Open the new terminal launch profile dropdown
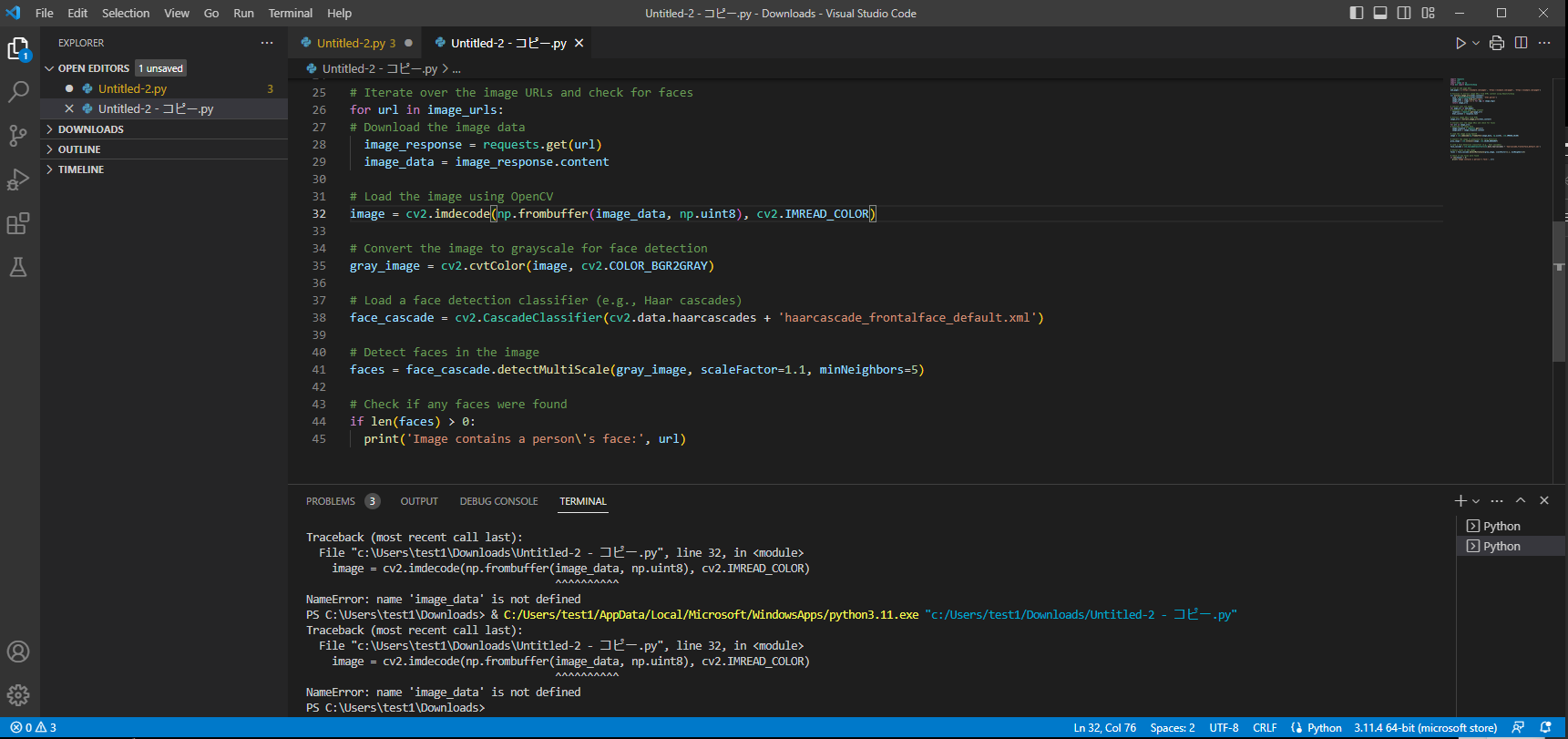1568x739 pixels. [x=1476, y=501]
